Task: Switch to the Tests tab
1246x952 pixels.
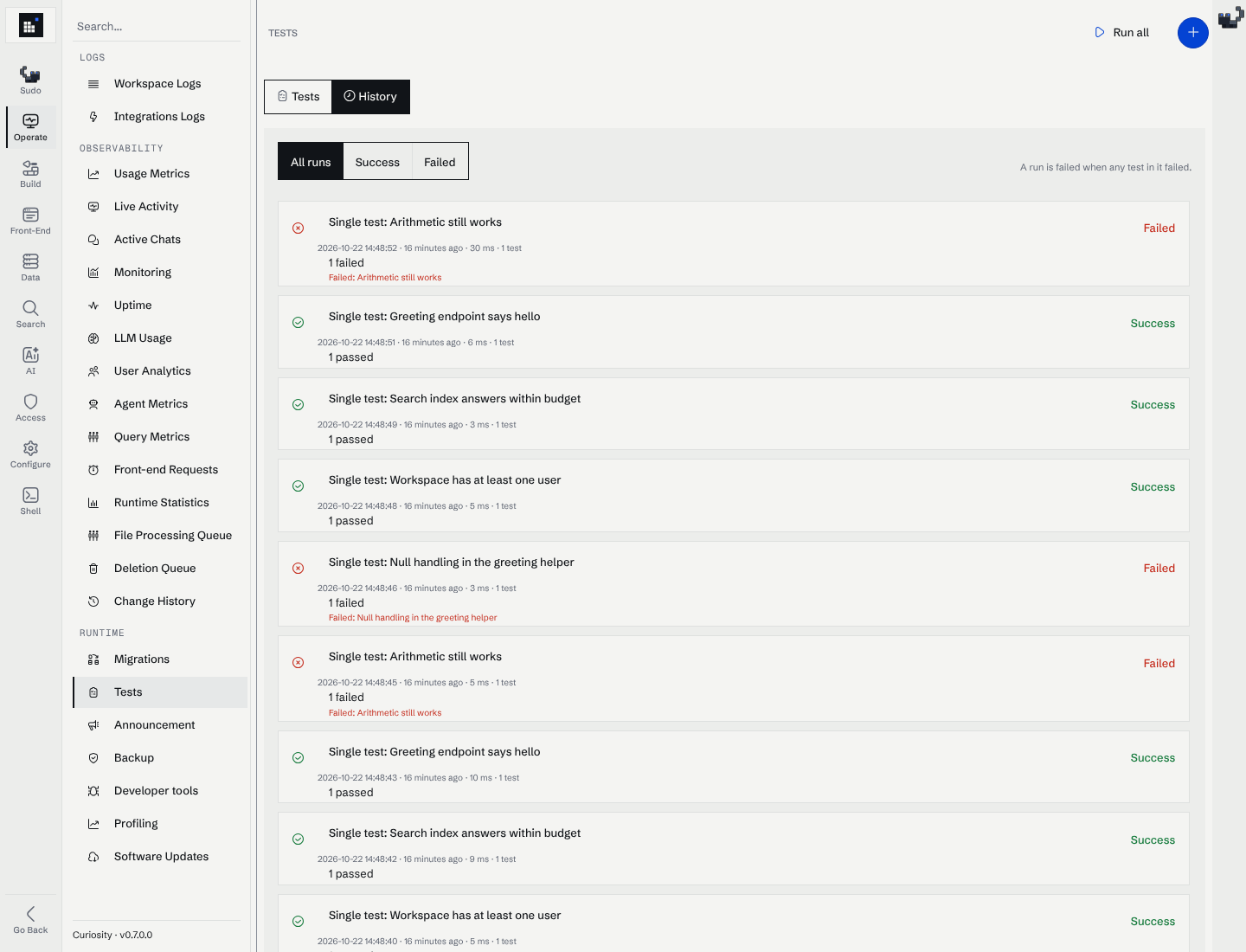Action: coord(298,97)
